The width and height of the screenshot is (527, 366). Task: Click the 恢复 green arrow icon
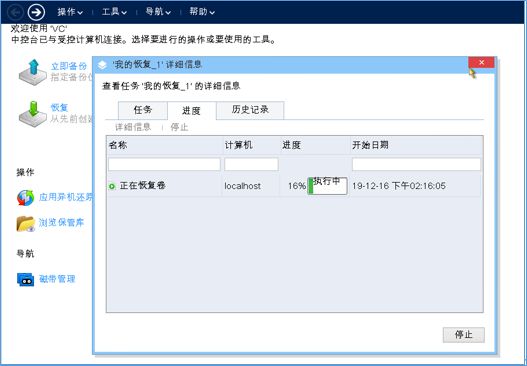33,114
